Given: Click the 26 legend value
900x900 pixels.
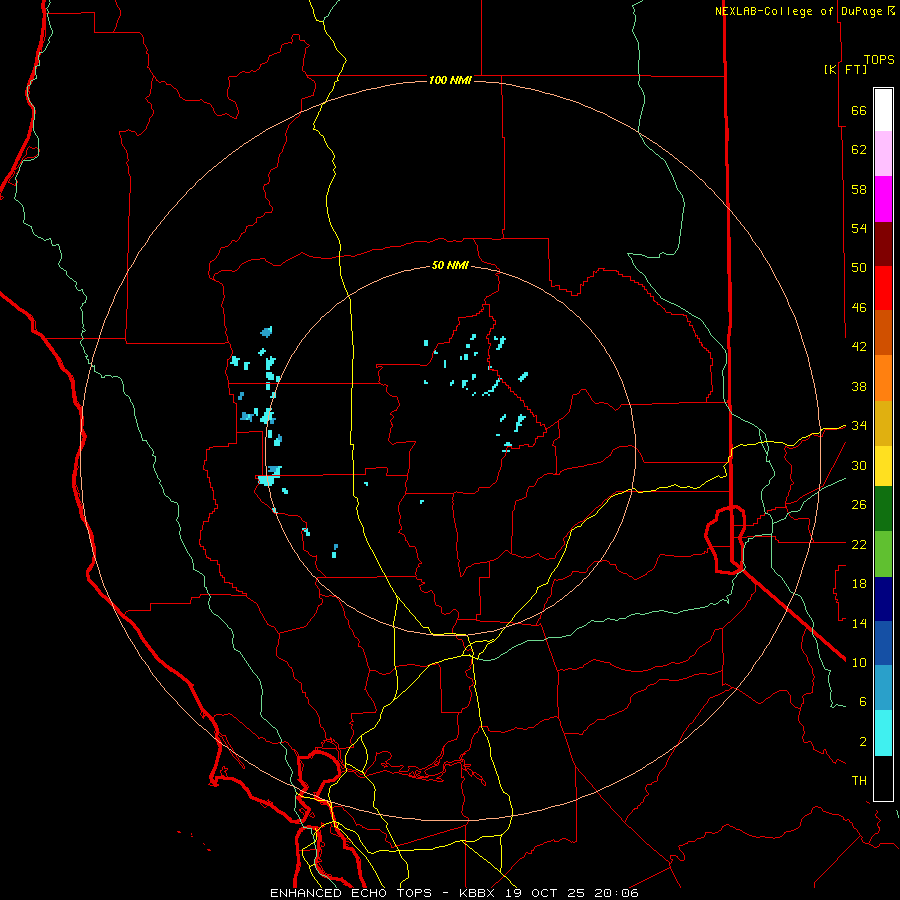Looking at the screenshot, I should [x=859, y=505].
